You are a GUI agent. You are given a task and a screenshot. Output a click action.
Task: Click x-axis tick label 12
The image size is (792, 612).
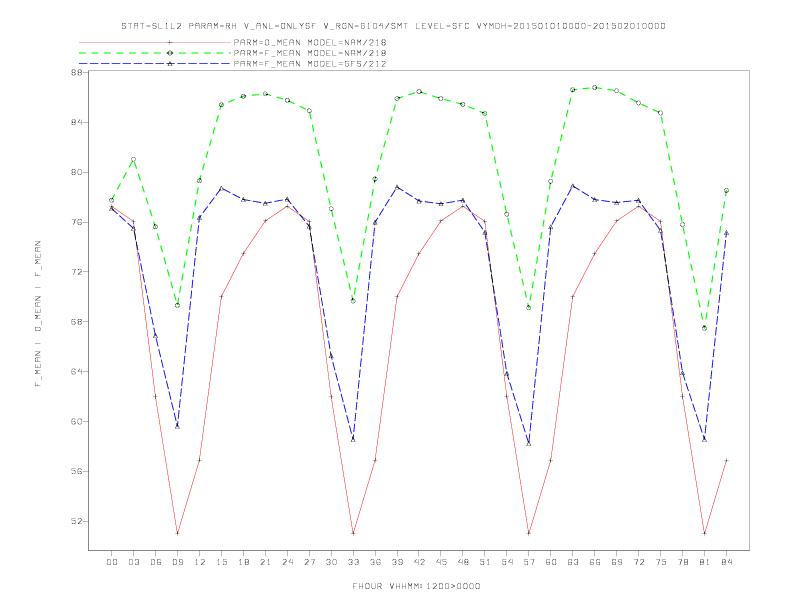pos(200,562)
